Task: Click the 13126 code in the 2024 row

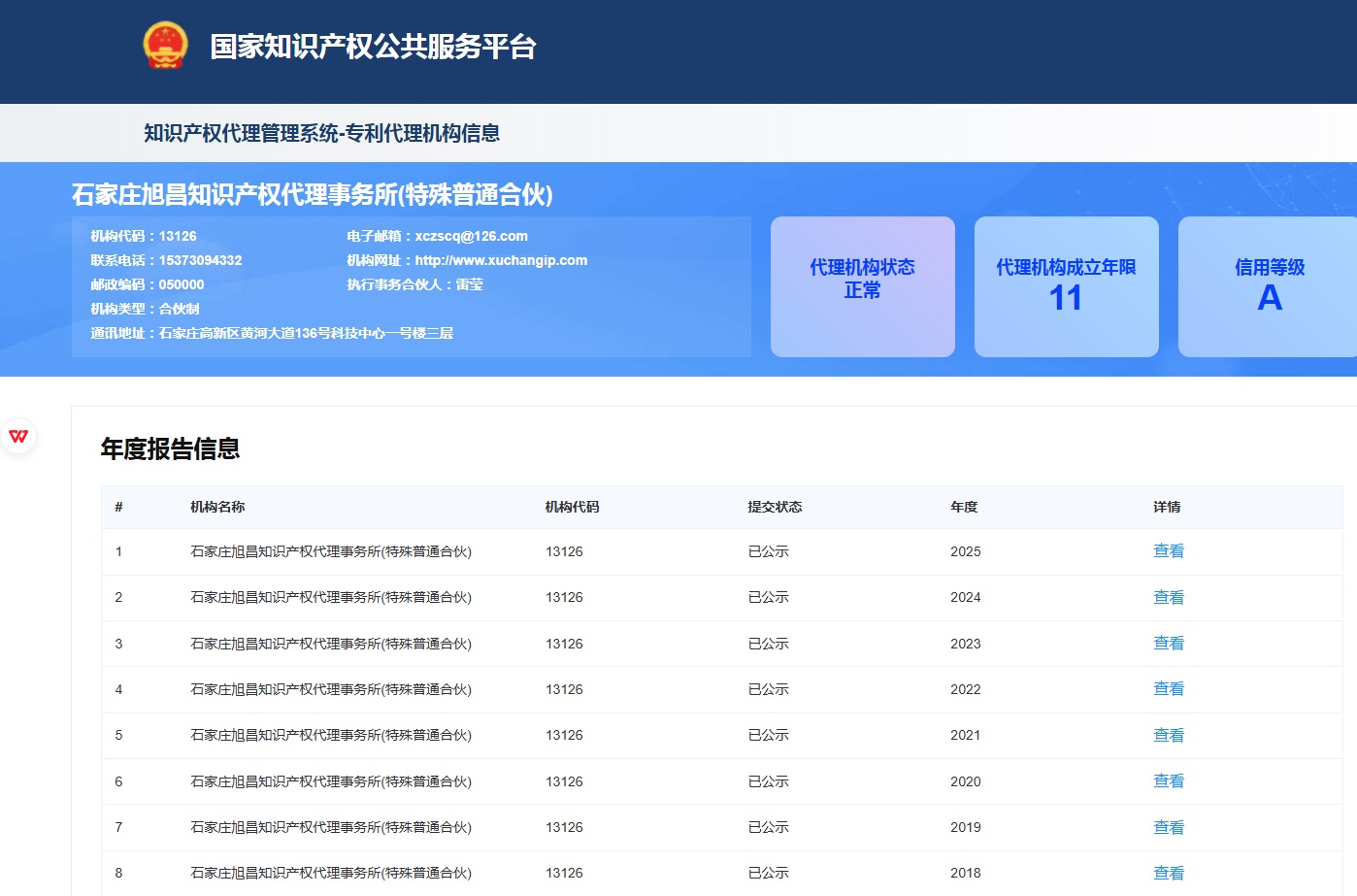Action: 564,598
